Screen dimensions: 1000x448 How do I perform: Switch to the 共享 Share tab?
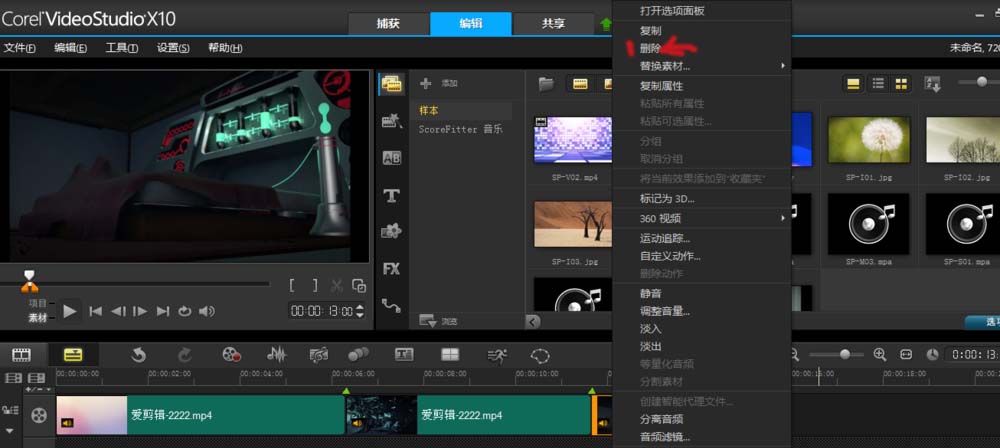click(553, 24)
